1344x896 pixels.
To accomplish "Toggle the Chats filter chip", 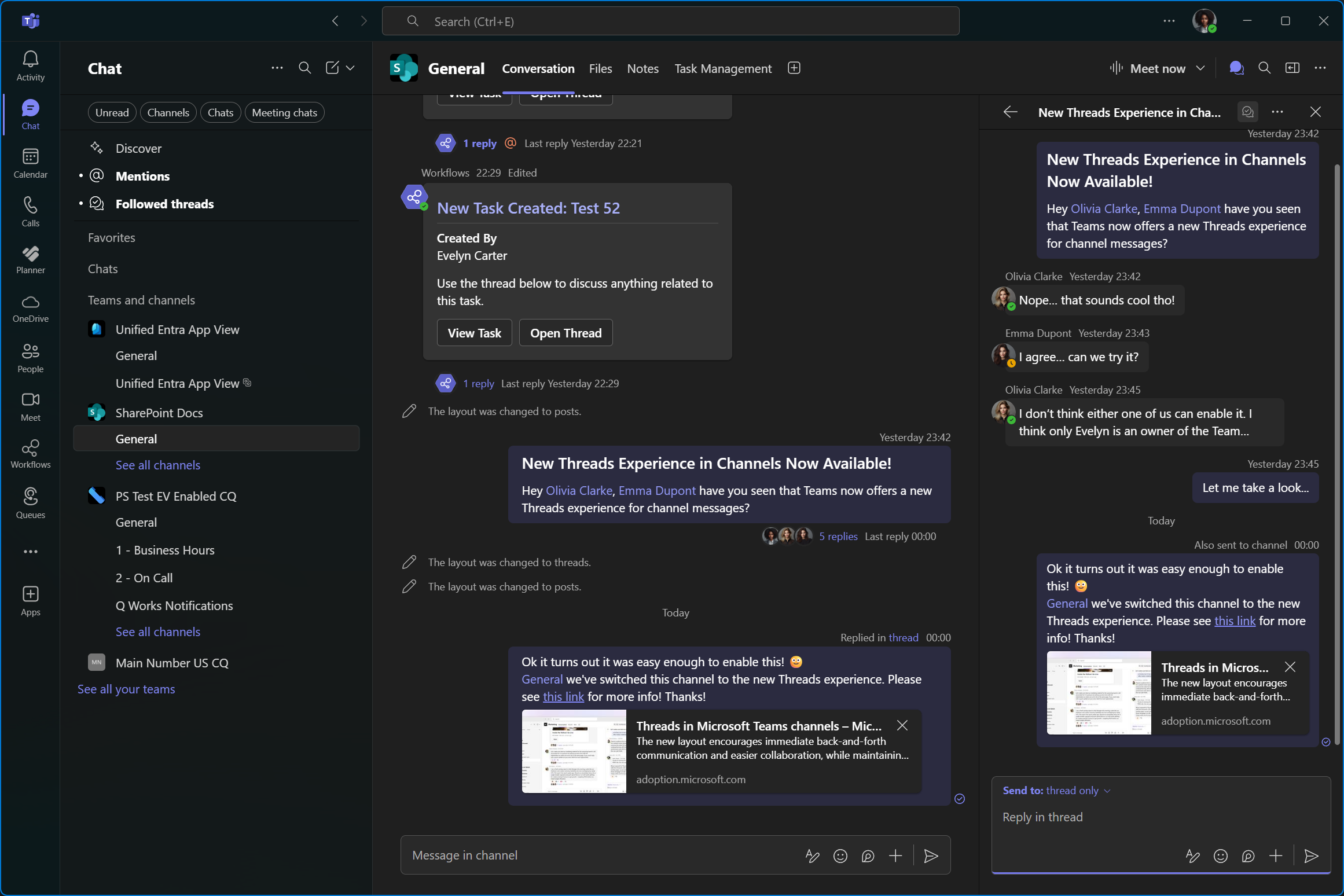I will coord(221,112).
